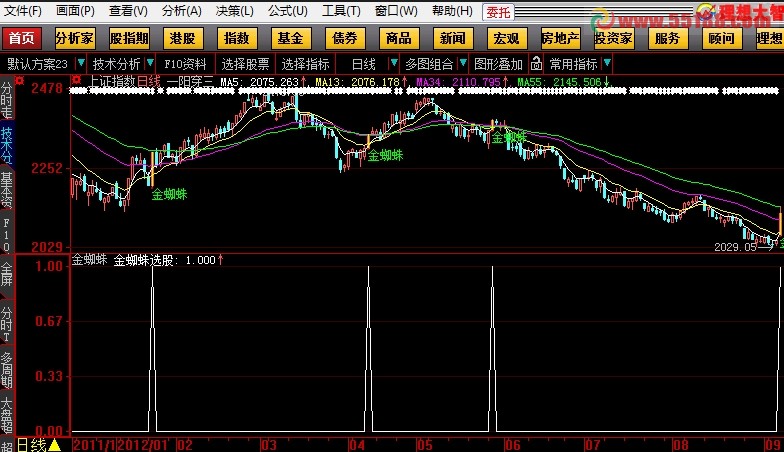The image size is (784, 452).
Task: Click the yellow triangle next to 日线
Action: 55,444
